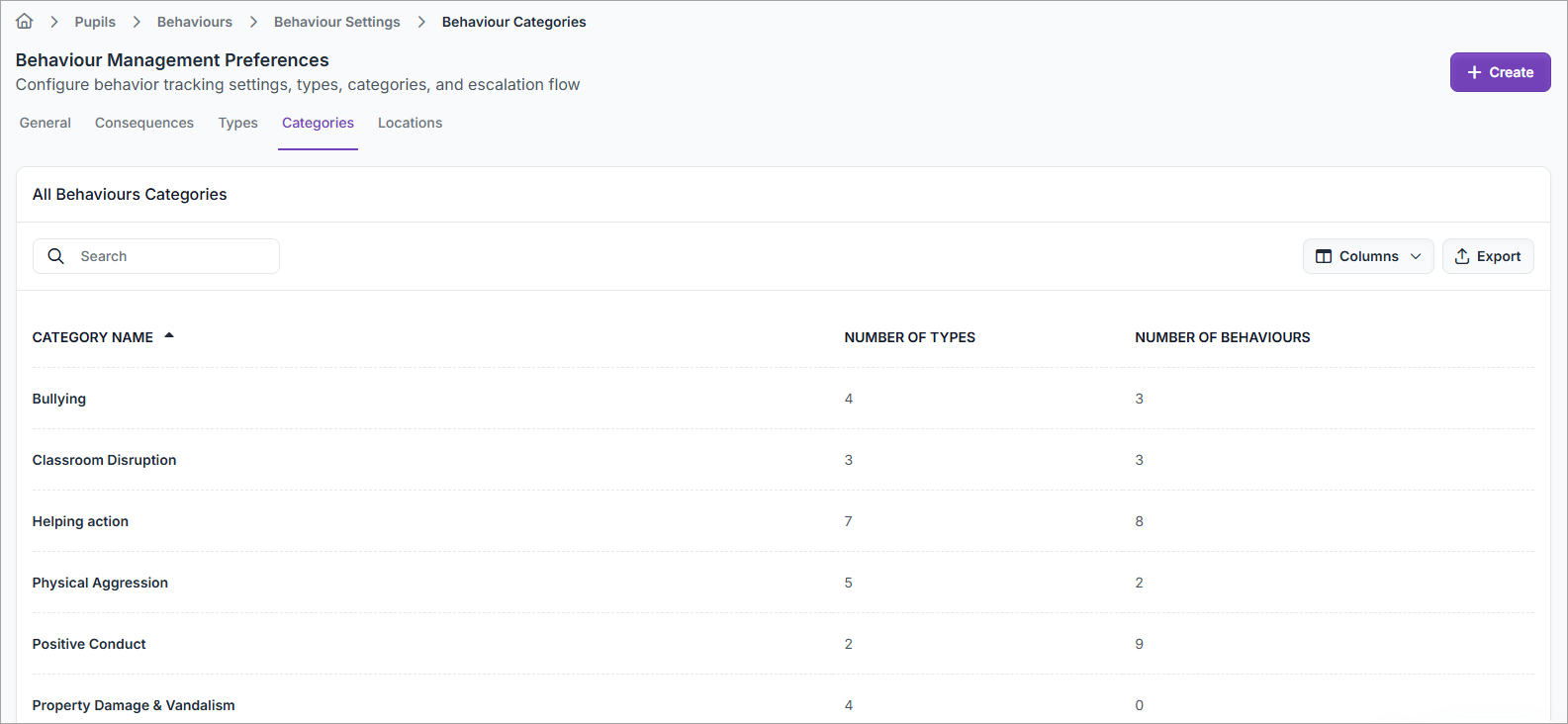The height and width of the screenshot is (724, 1568).
Task: Go back to Behaviour Settings breadcrumb
Action: click(x=337, y=22)
